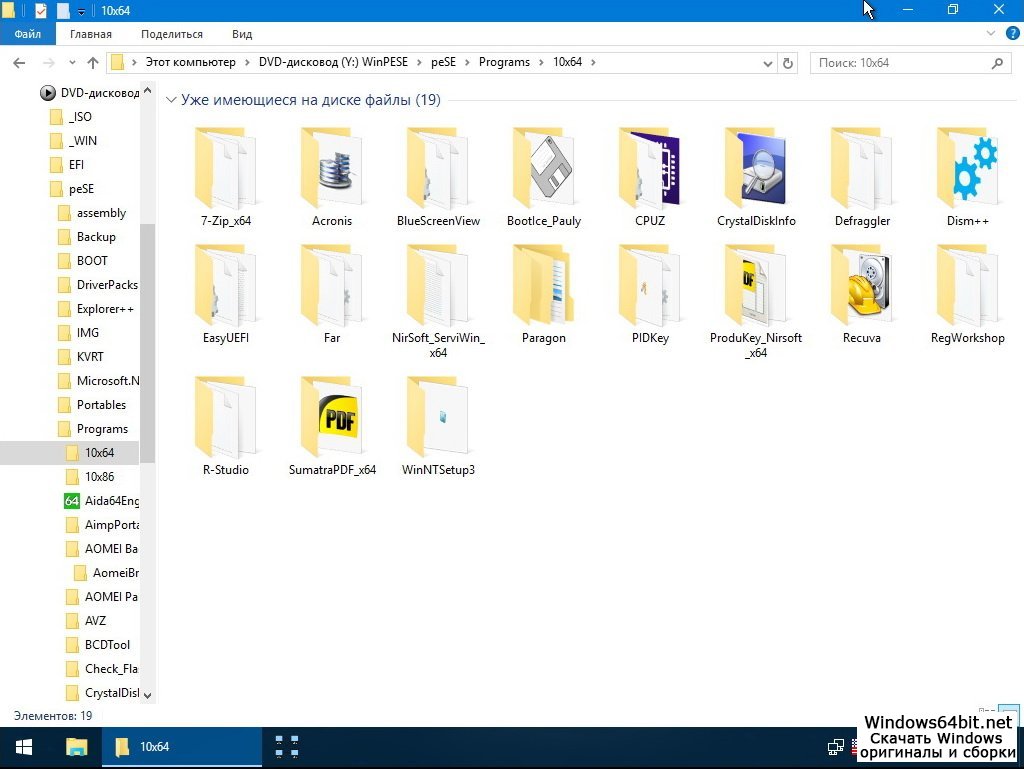Open the Файл menu
The height and width of the screenshot is (769, 1024).
click(x=28, y=34)
